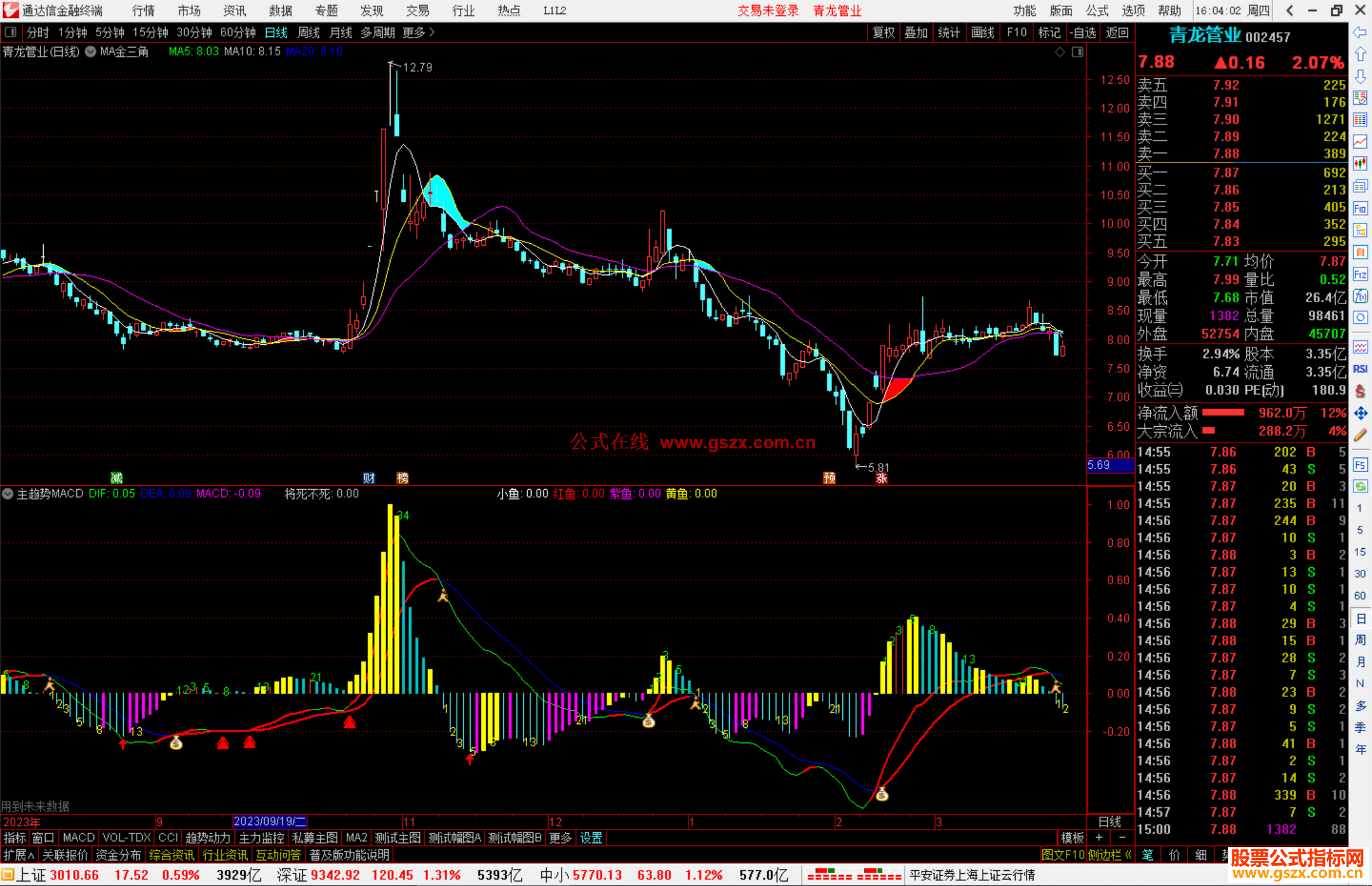This screenshot has width=1372, height=886.
Task: Open the 行情 menu
Action: click(x=143, y=11)
